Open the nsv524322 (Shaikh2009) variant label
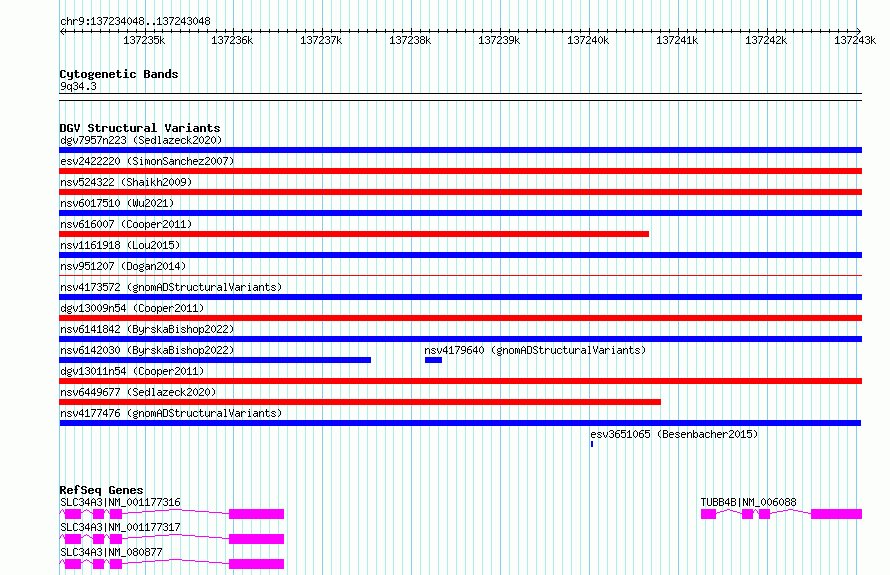Viewport: 890px width, 575px height. (126, 182)
